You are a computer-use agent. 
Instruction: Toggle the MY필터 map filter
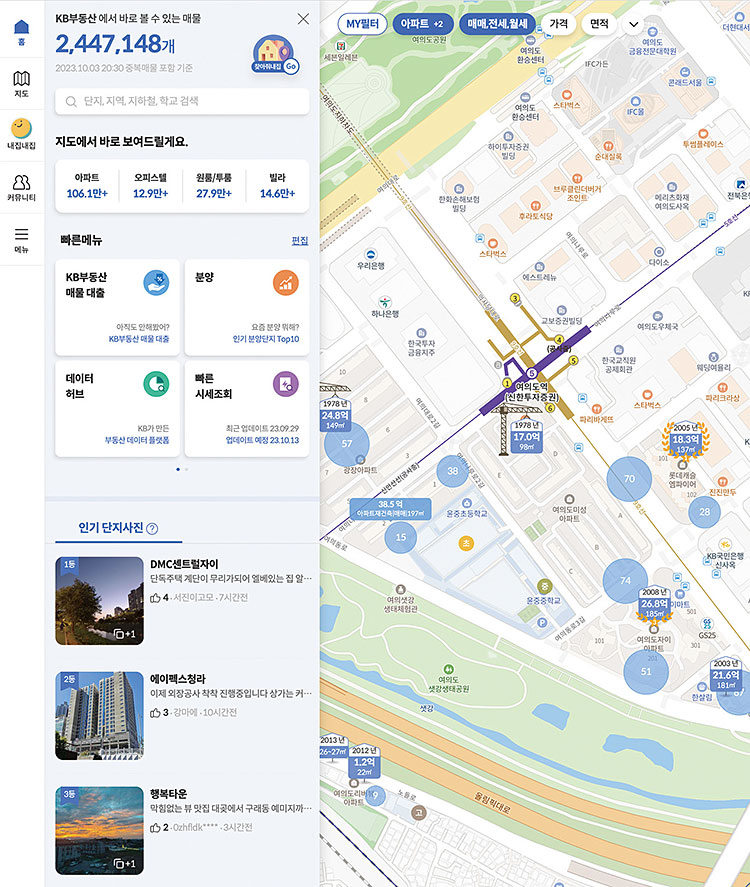tap(363, 24)
